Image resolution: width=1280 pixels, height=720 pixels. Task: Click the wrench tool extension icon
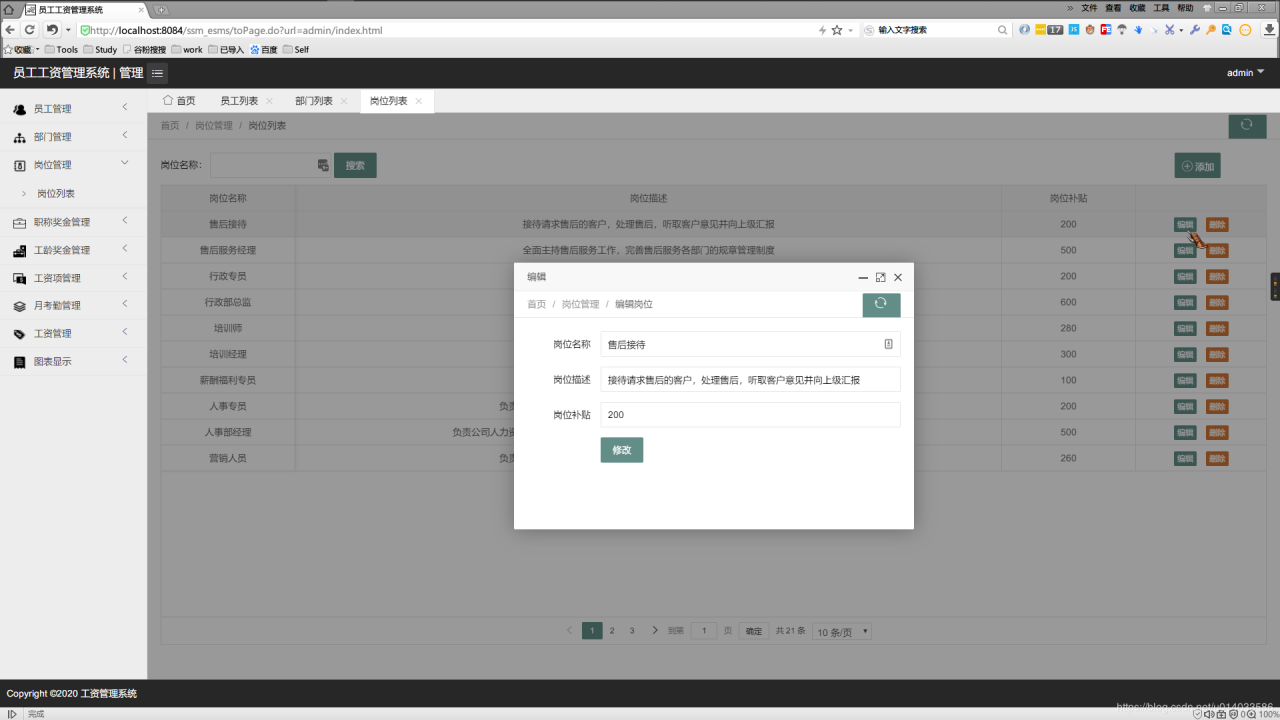1194,30
